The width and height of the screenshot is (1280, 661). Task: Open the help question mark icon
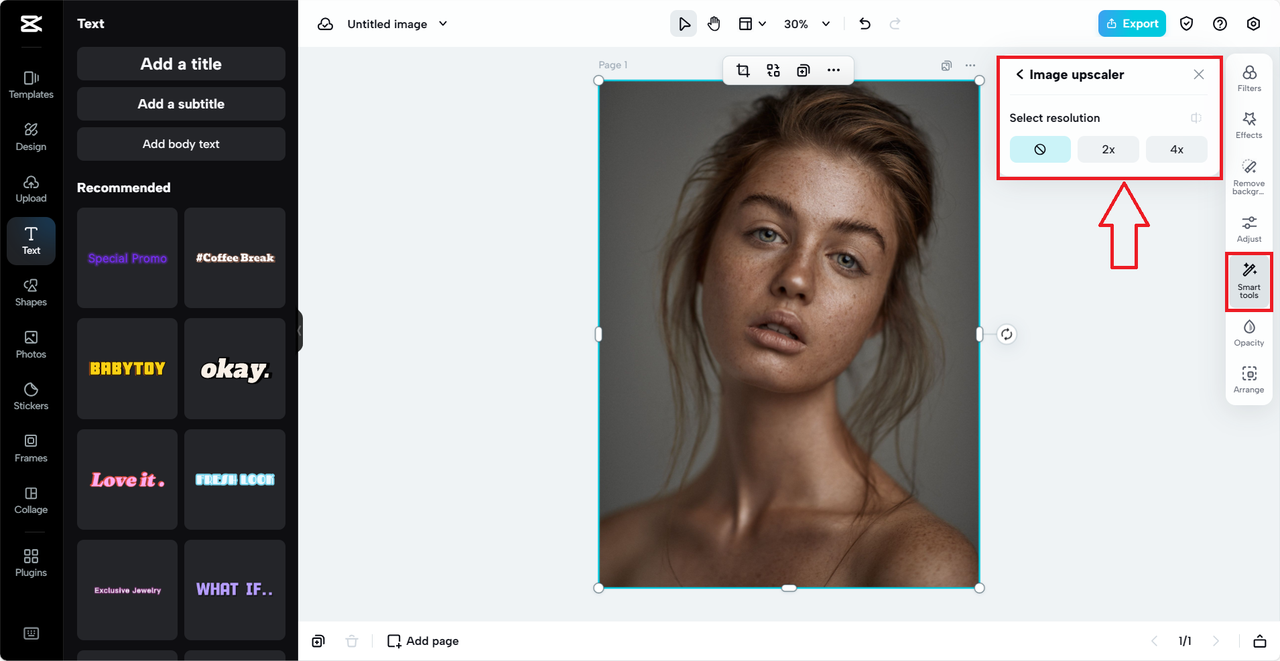coord(1220,24)
